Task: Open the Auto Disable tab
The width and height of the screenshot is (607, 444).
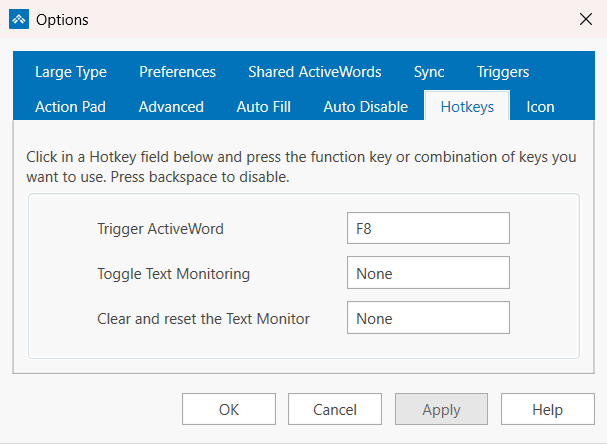Action: tap(366, 107)
